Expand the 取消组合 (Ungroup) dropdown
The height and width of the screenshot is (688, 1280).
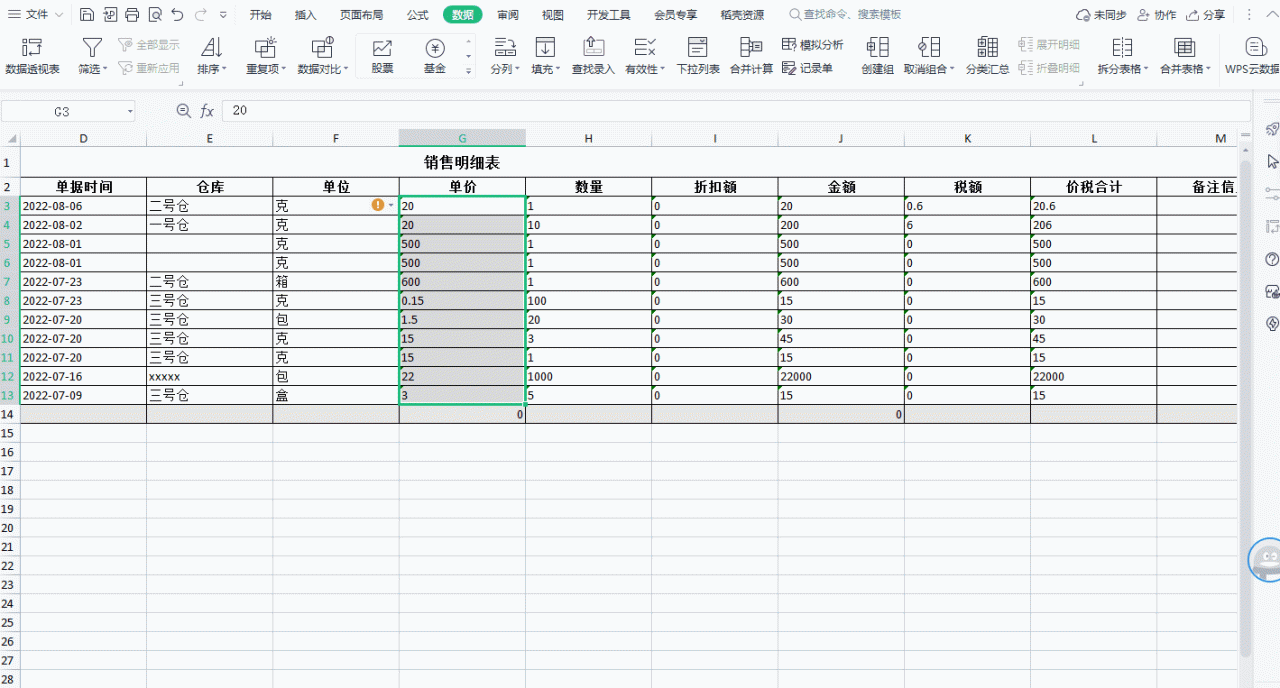pos(952,69)
